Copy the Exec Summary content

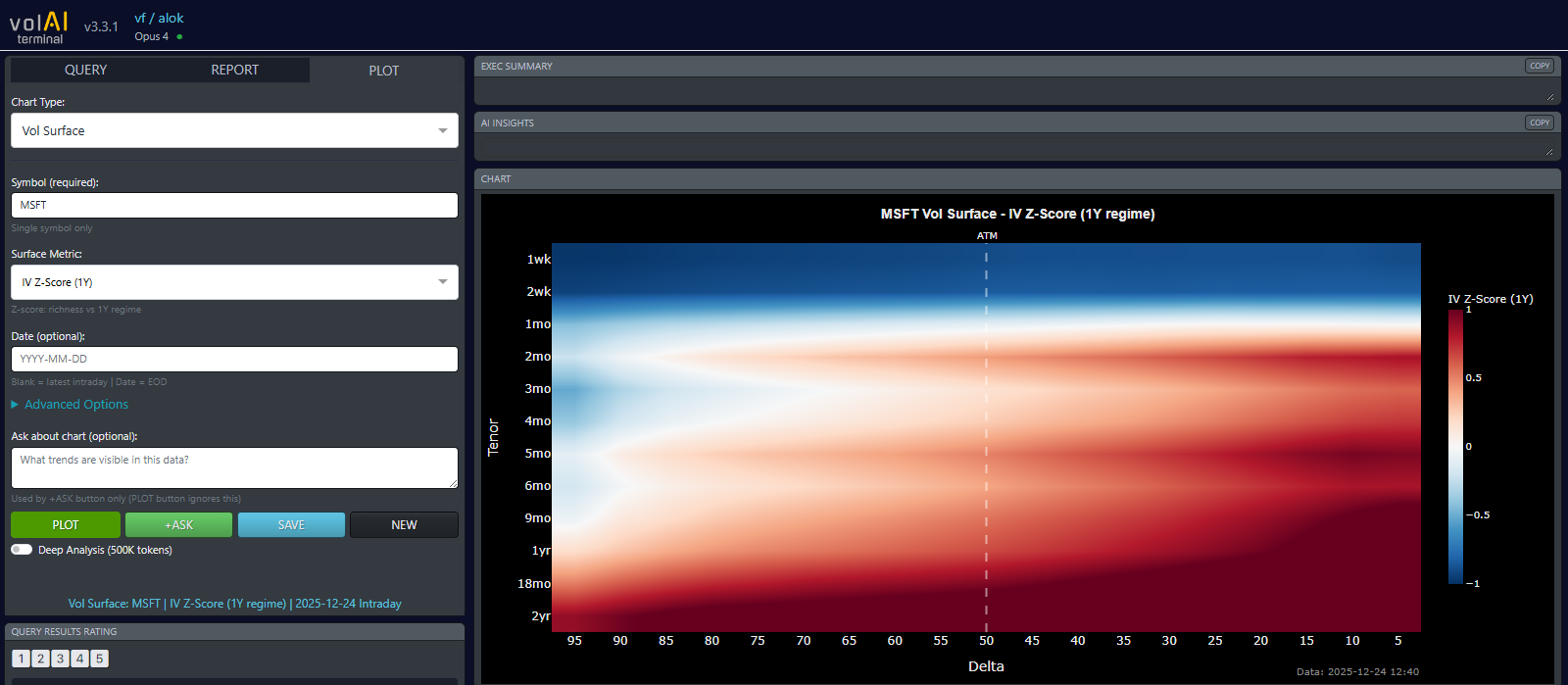(1540, 66)
